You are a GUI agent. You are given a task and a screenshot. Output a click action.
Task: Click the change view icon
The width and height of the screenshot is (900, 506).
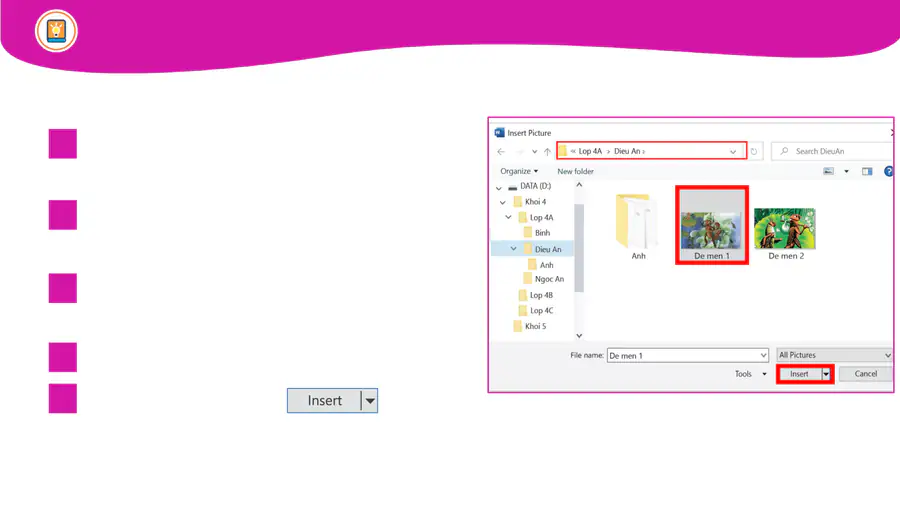828,171
